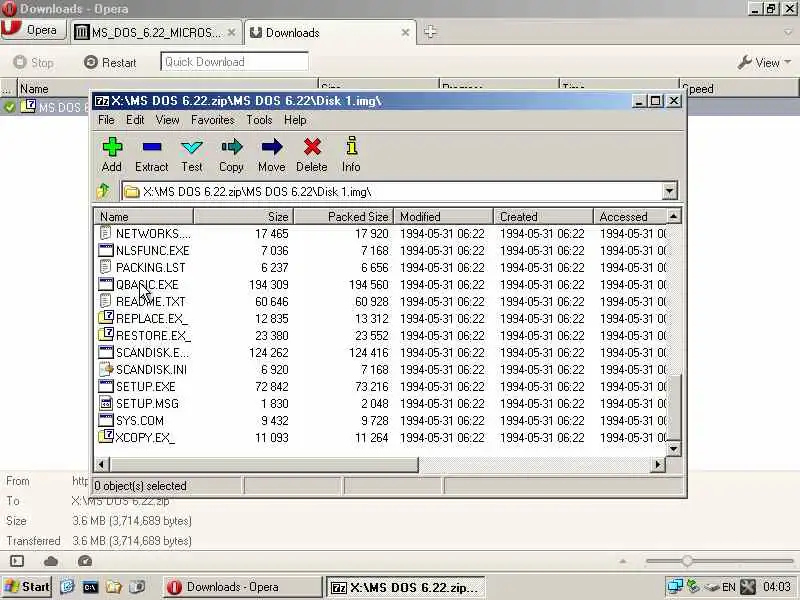Open the Edit menu in 7-Zip
800x600 pixels.
[x=135, y=120]
